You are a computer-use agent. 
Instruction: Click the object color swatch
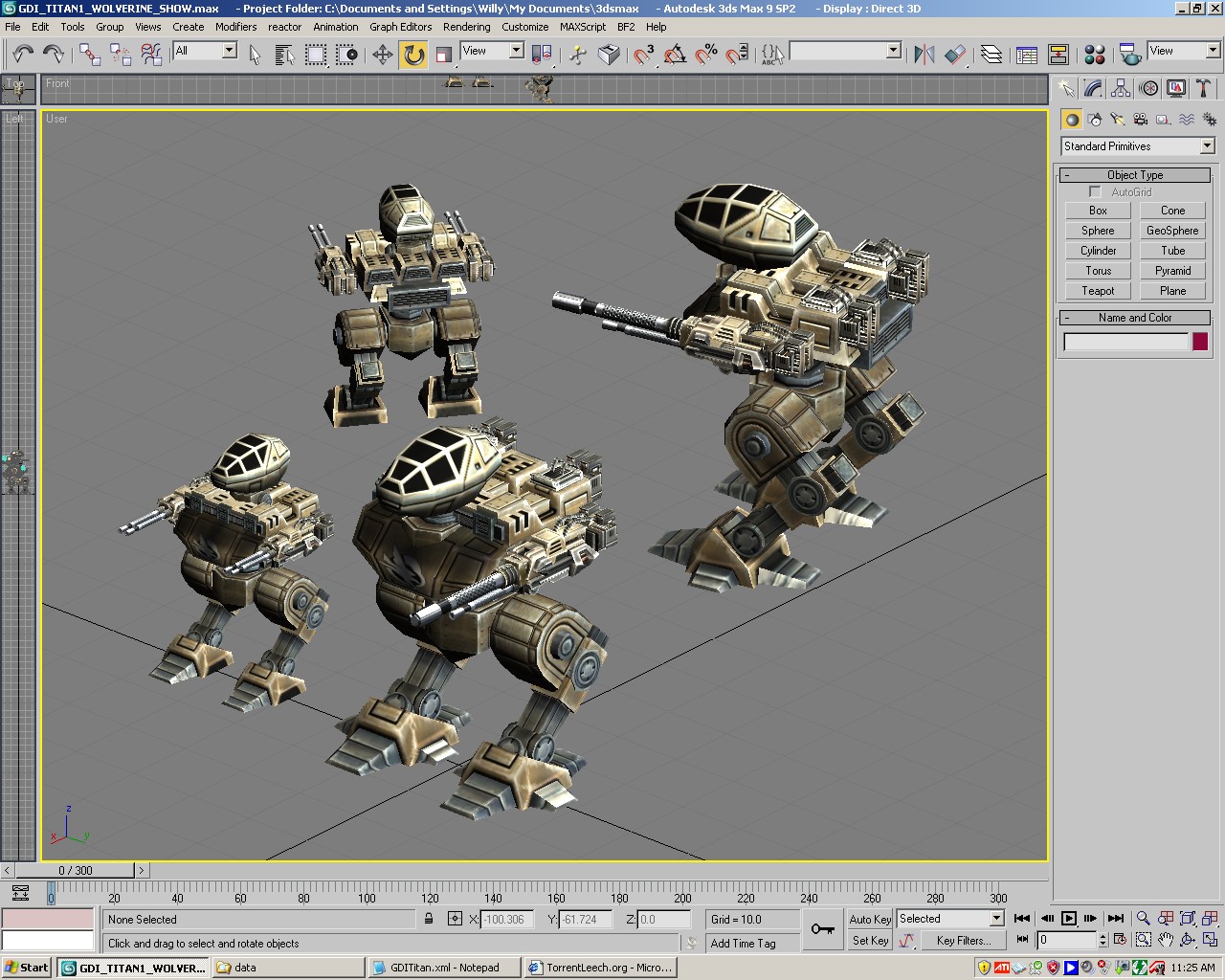(1200, 342)
